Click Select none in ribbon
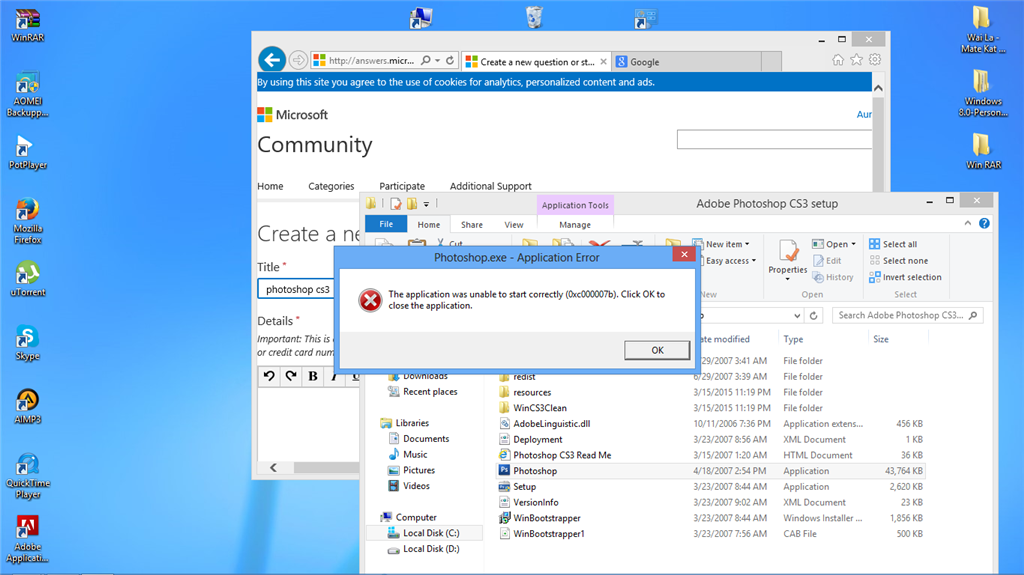 pyautogui.click(x=898, y=261)
